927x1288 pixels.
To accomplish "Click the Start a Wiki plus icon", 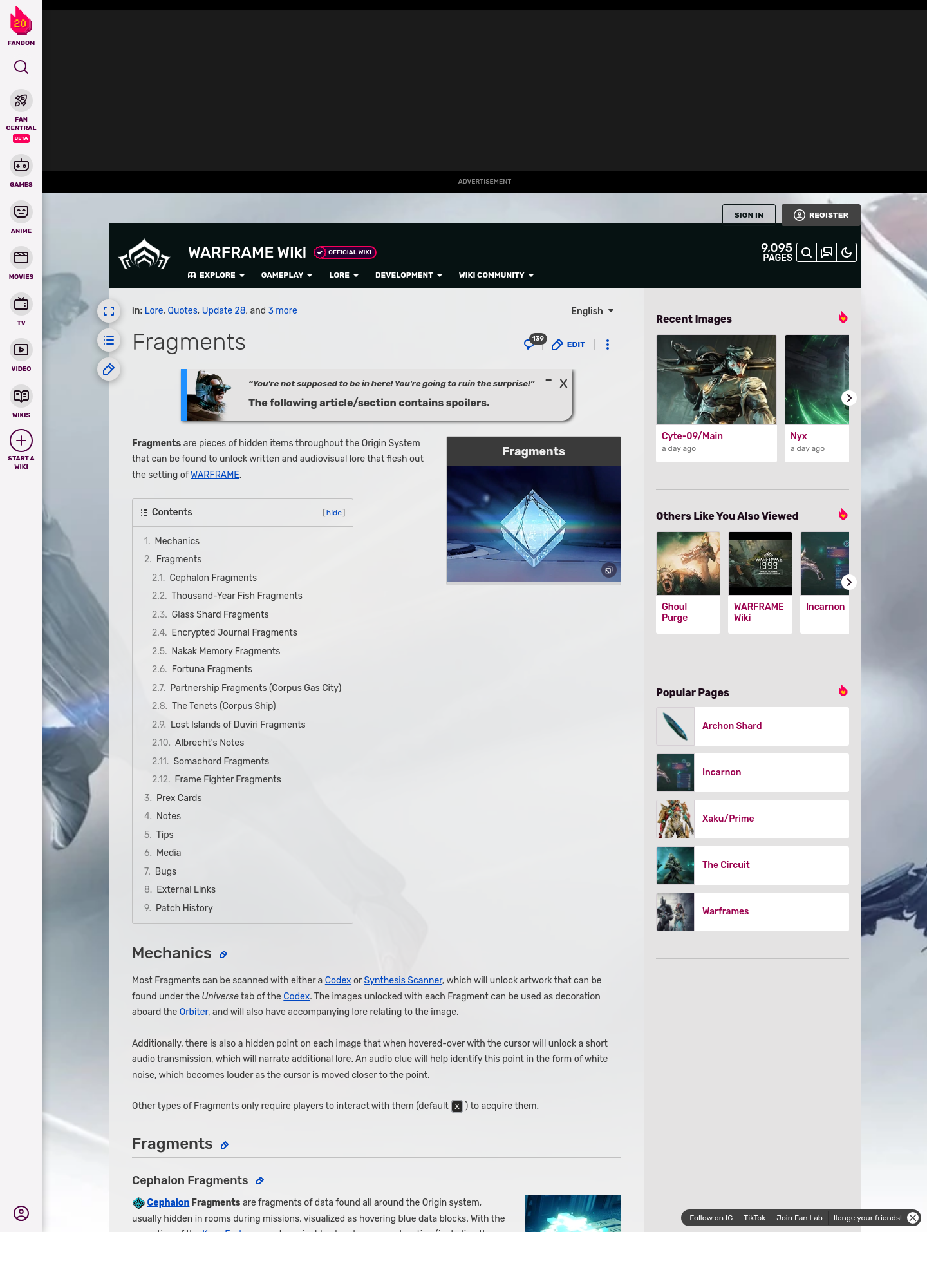I will (x=21, y=440).
